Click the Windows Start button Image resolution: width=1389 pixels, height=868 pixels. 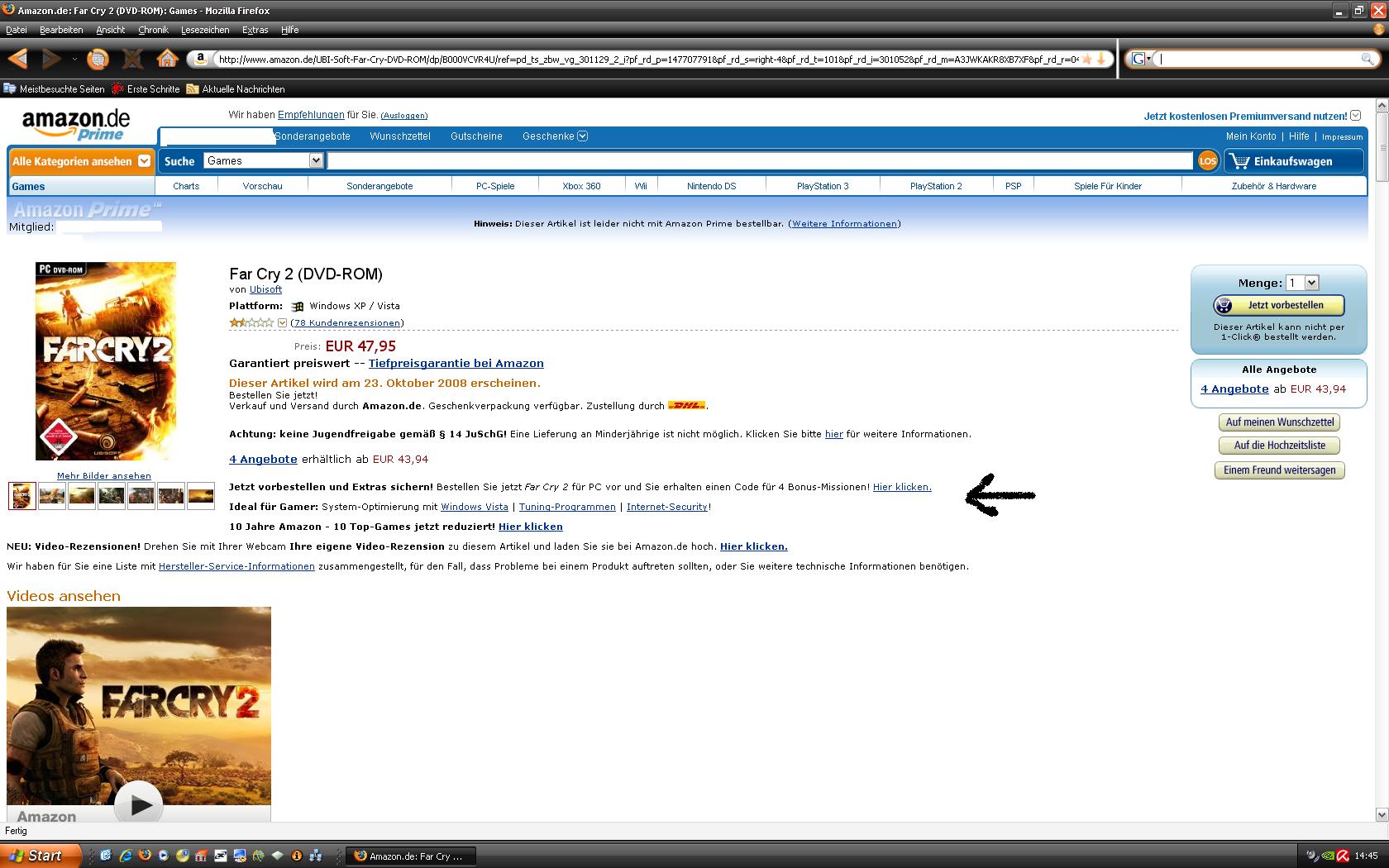point(41,856)
